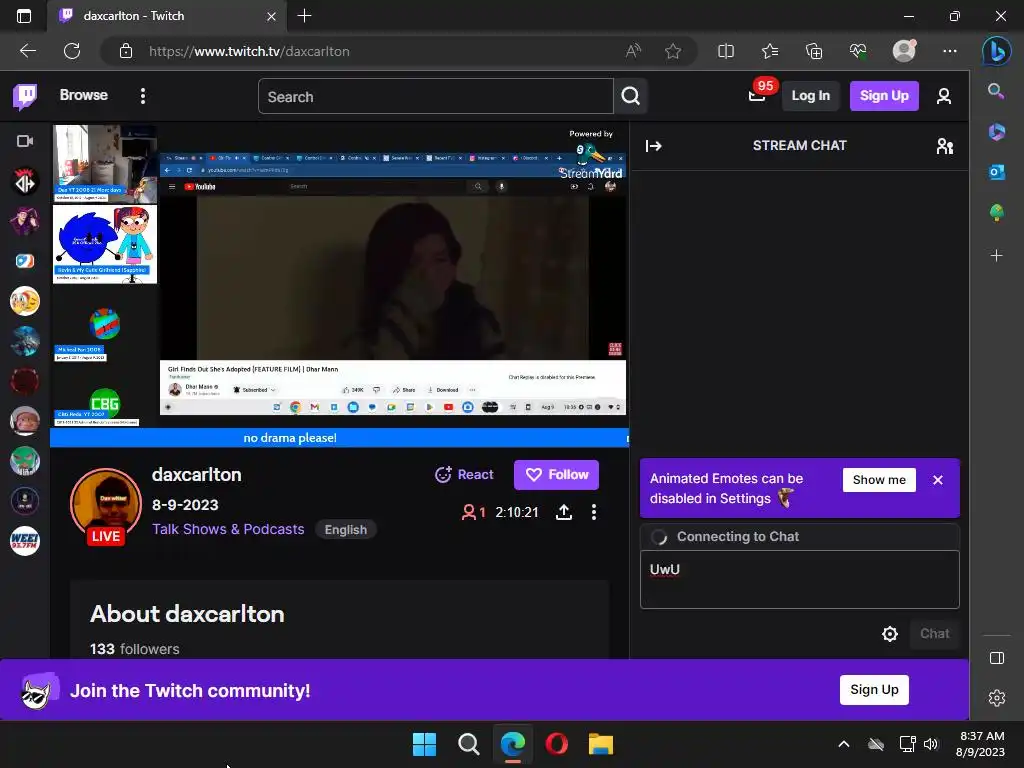Click the taskbar volume speaker icon
1024x768 pixels.
point(931,744)
